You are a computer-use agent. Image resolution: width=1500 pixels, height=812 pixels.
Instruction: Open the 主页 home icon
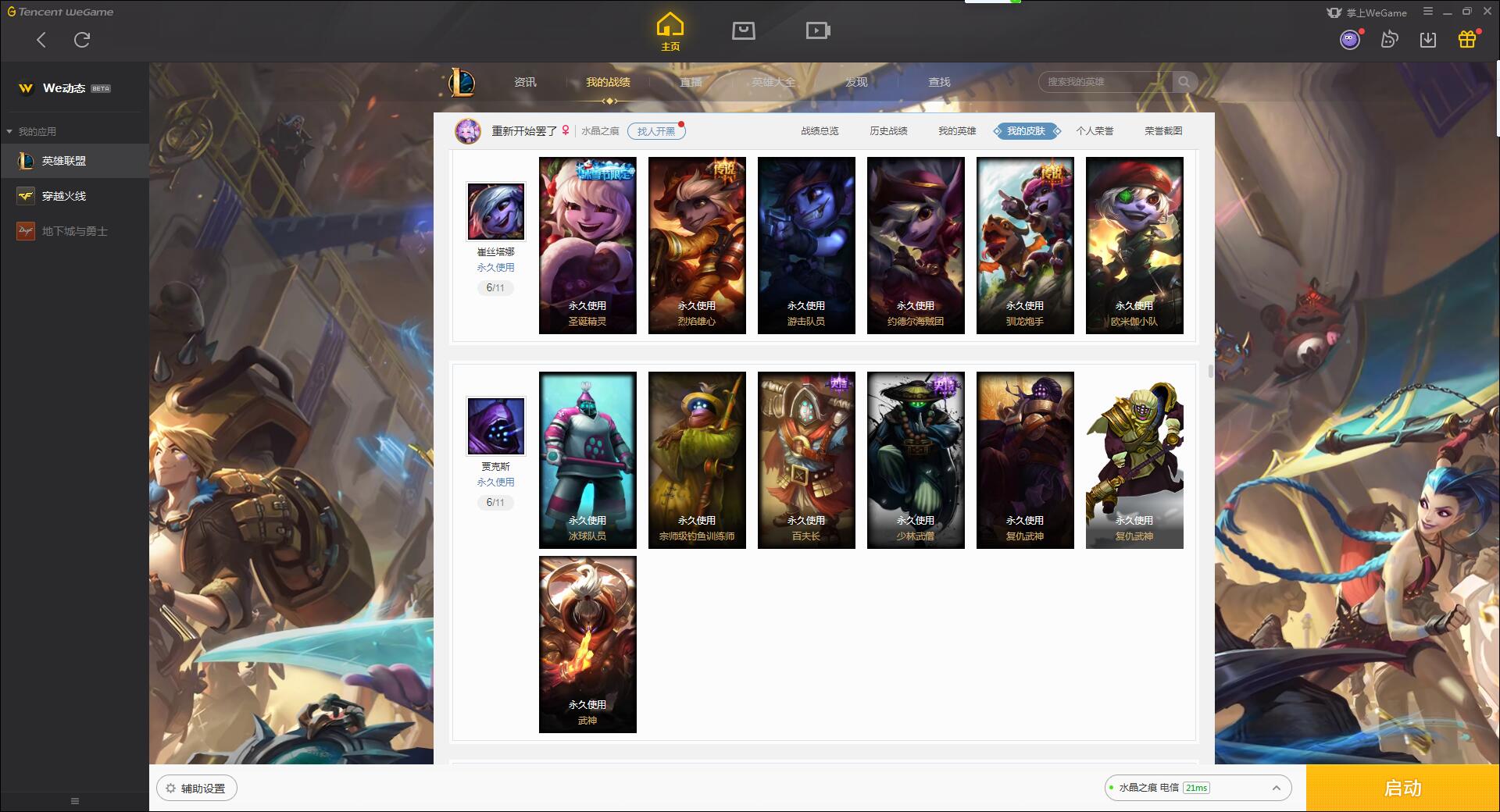tap(670, 32)
